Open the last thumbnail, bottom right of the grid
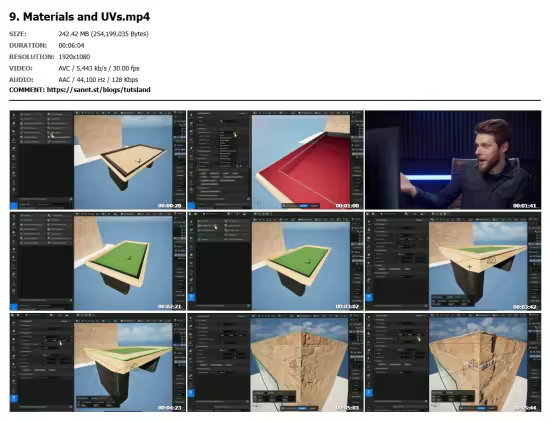Image resolution: width=550 pixels, height=422 pixels. click(453, 362)
